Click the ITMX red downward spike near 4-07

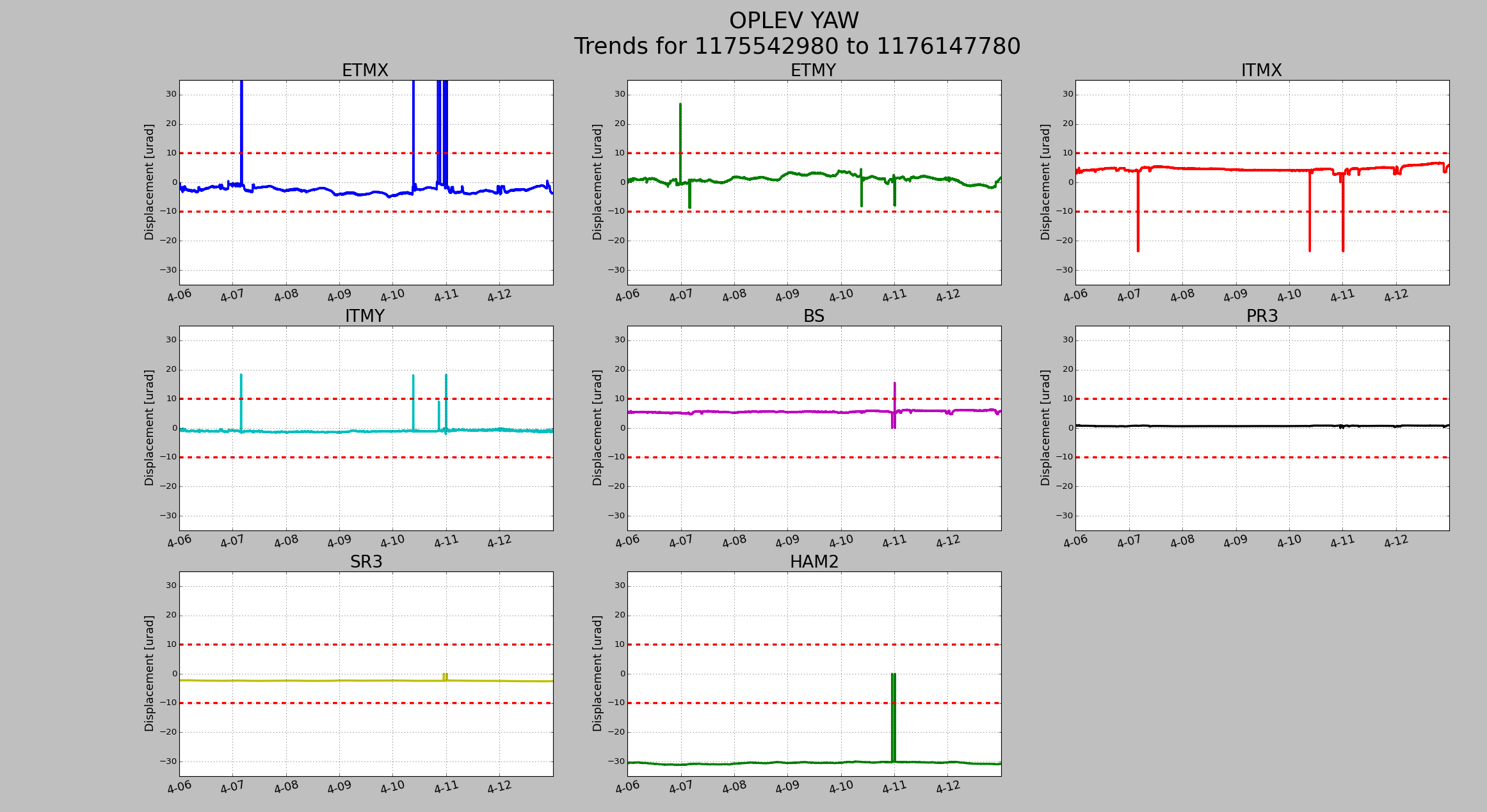click(1137, 211)
